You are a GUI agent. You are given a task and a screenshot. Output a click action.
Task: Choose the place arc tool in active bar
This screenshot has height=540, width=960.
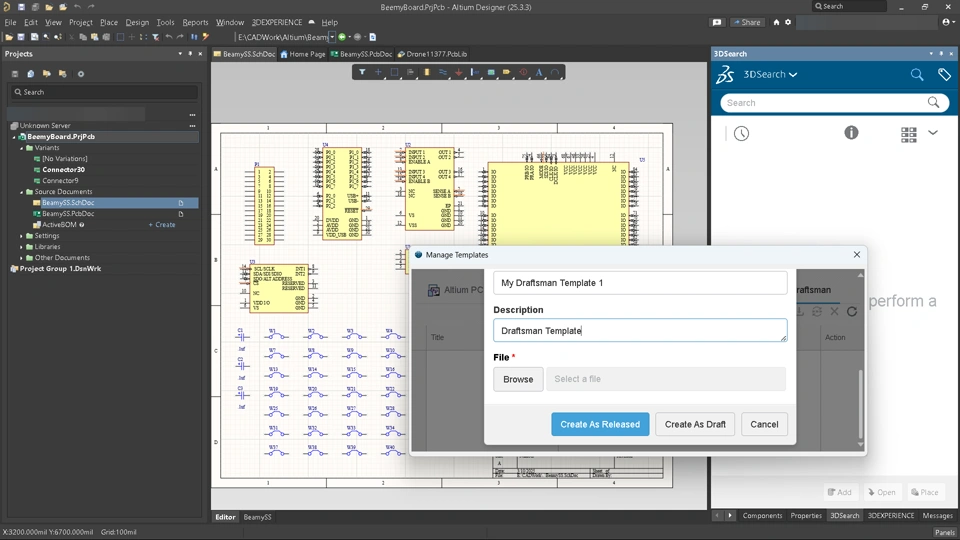pos(555,72)
